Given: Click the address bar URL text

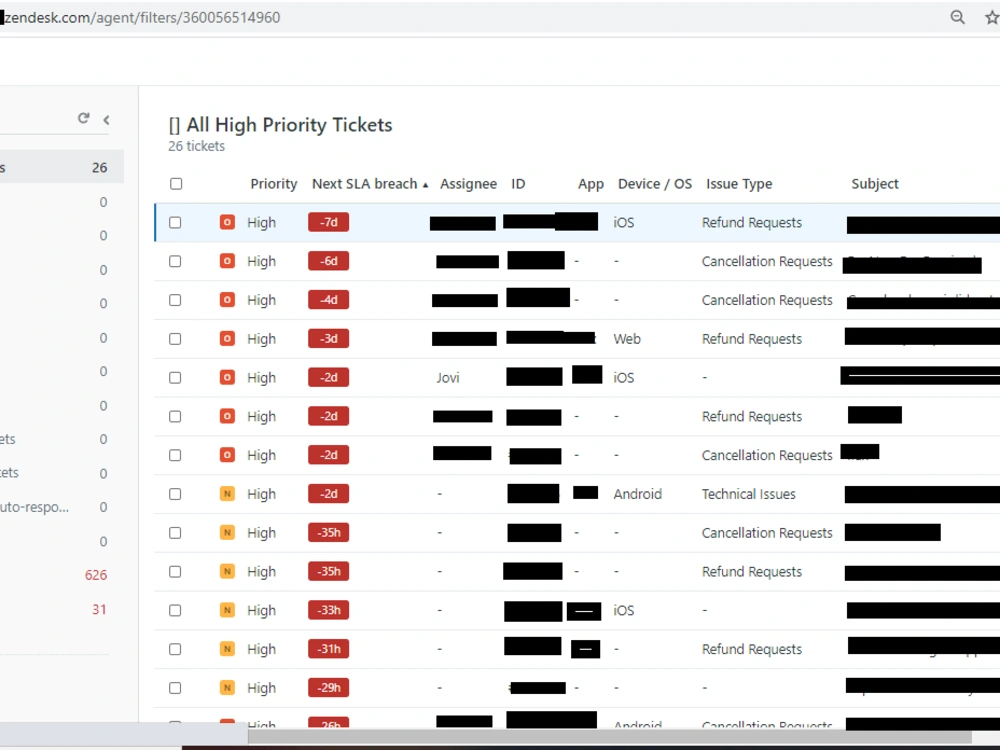Looking at the screenshot, I should (x=142, y=17).
